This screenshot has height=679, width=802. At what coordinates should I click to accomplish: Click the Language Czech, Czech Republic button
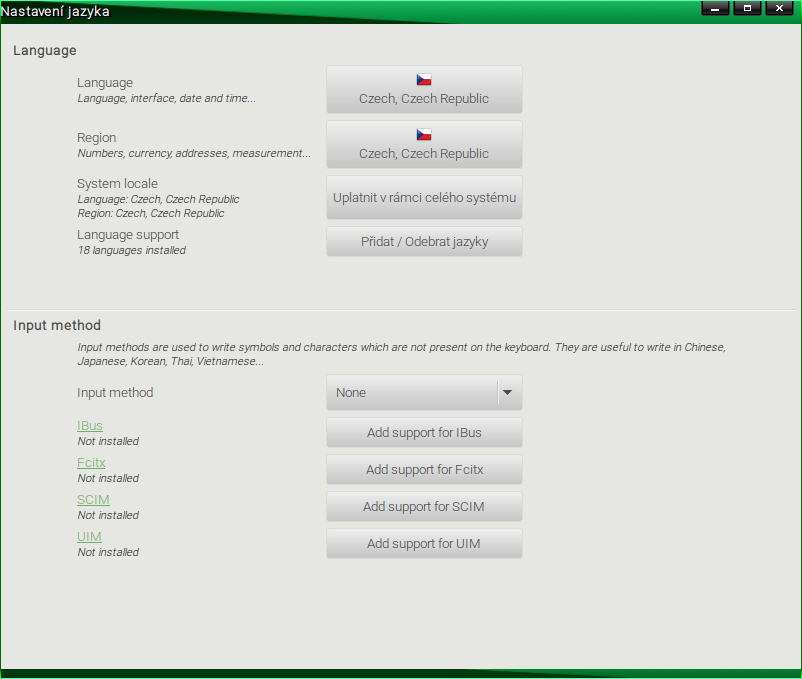tap(424, 89)
